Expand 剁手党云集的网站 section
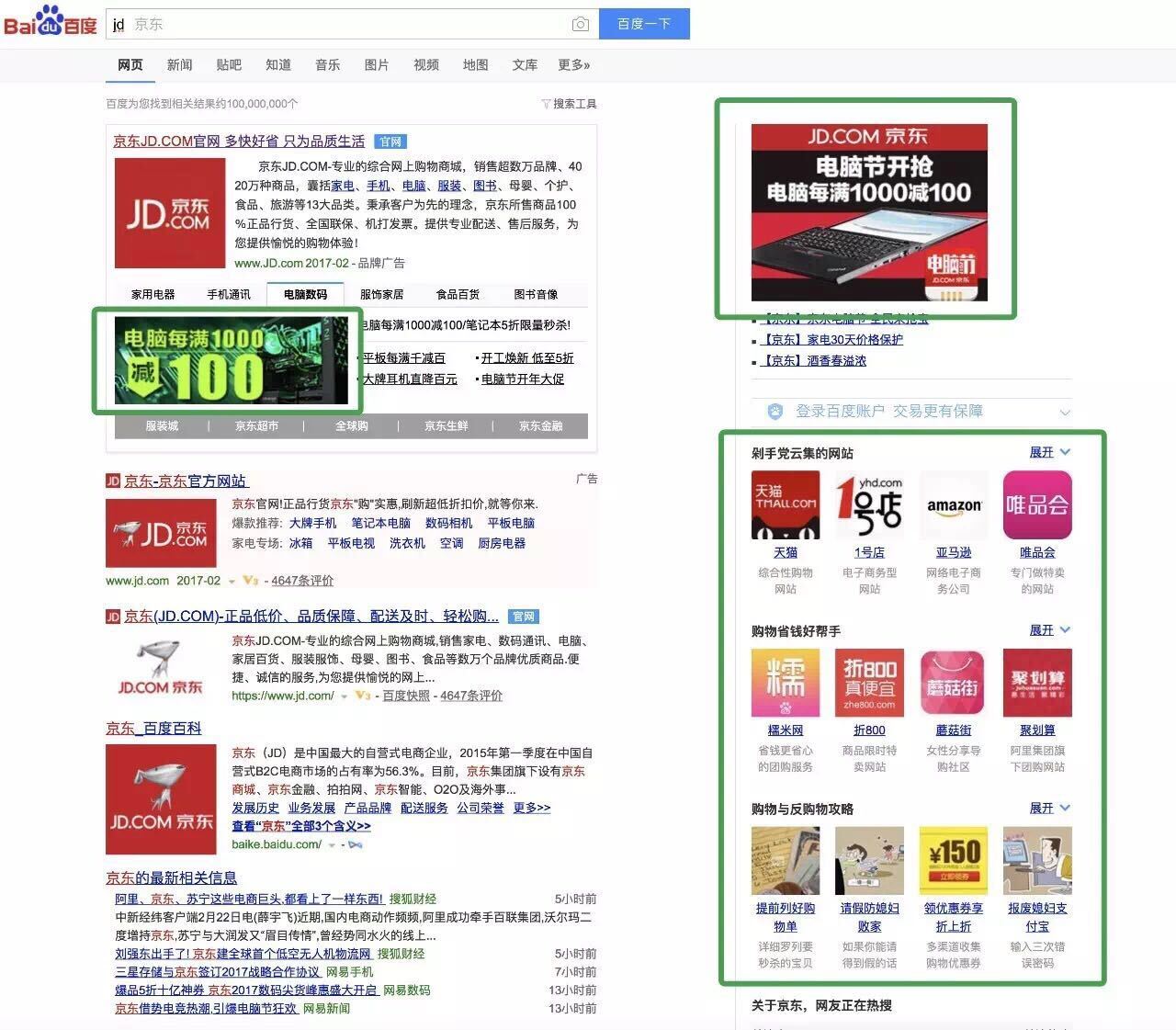This screenshot has height=1030, width=1176. pyautogui.click(x=1050, y=452)
